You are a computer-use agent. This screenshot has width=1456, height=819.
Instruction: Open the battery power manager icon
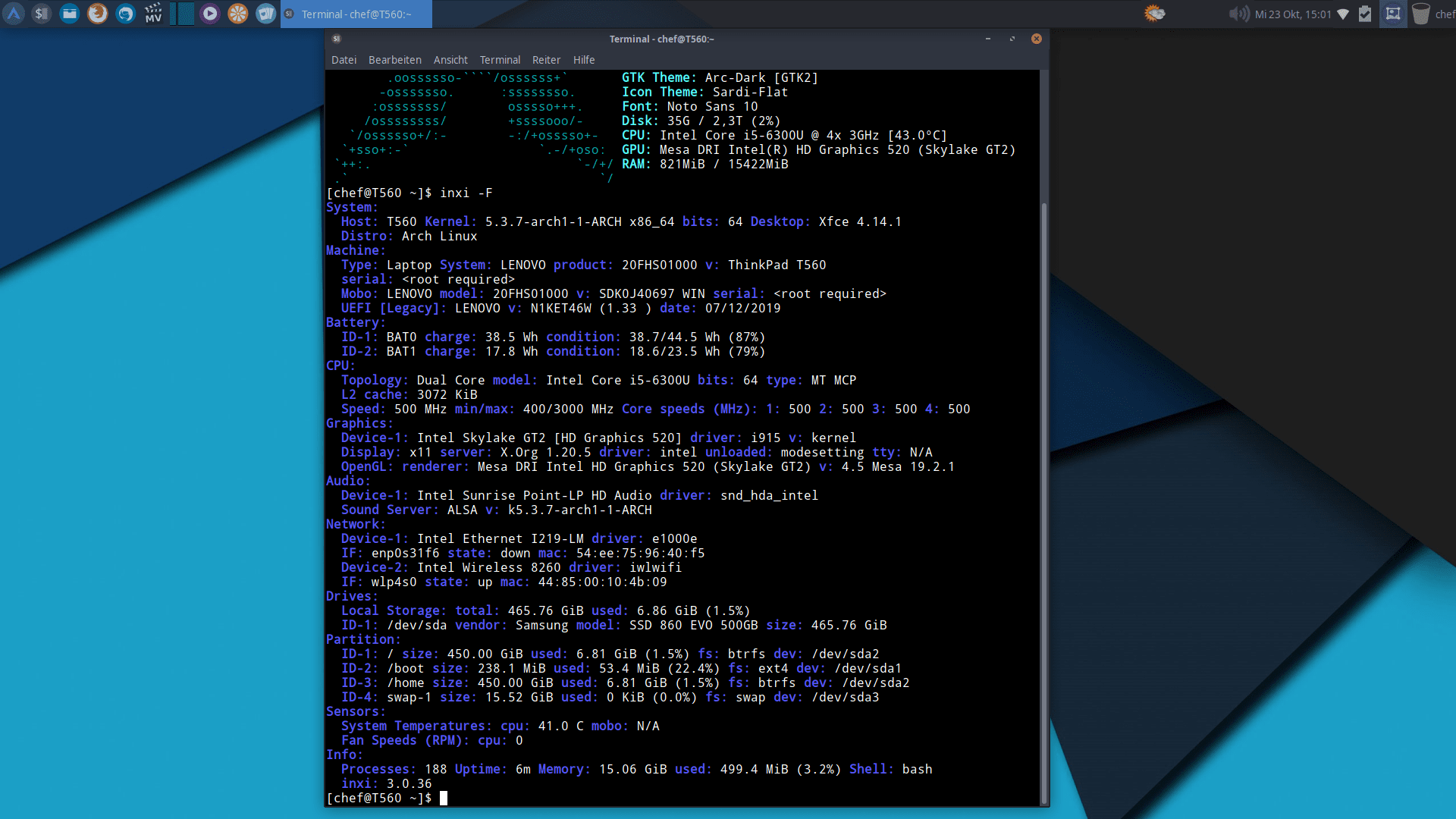tap(1365, 14)
